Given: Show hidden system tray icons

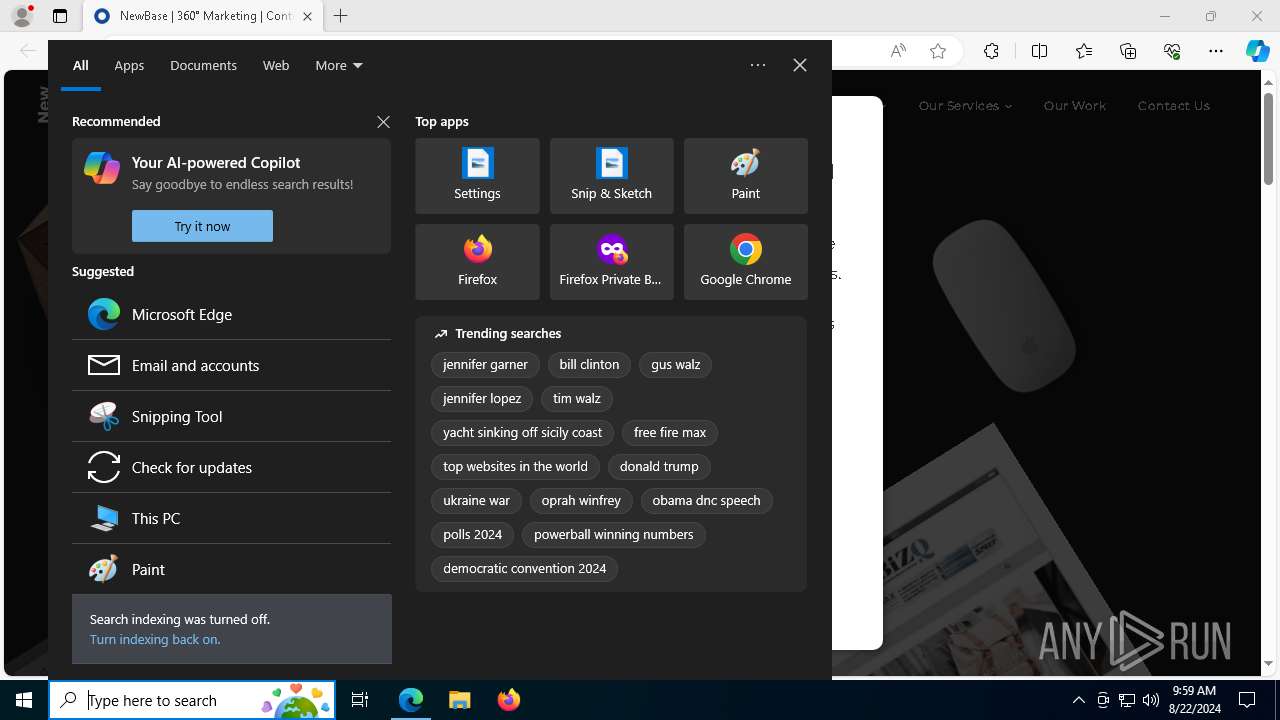Looking at the screenshot, I should [1078, 700].
